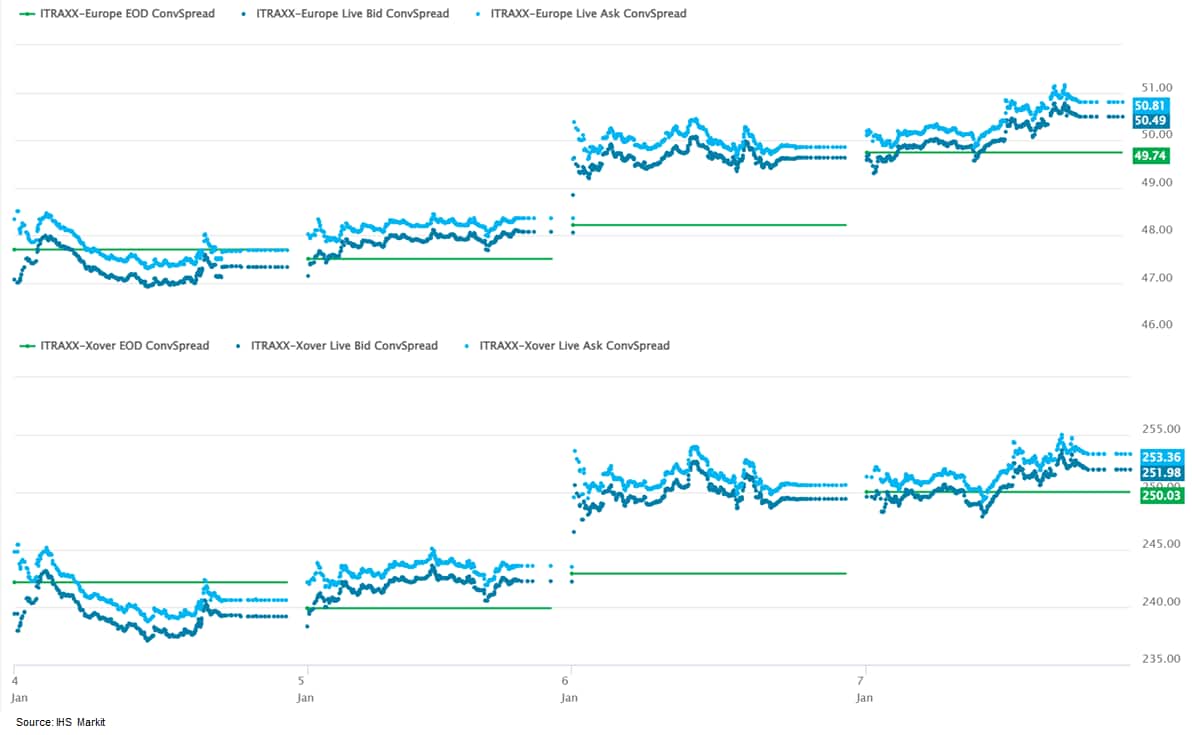Click the dark dot marker for ITRAXX-Xover Live Bid
The width and height of the screenshot is (1192, 735).
click(x=238, y=346)
